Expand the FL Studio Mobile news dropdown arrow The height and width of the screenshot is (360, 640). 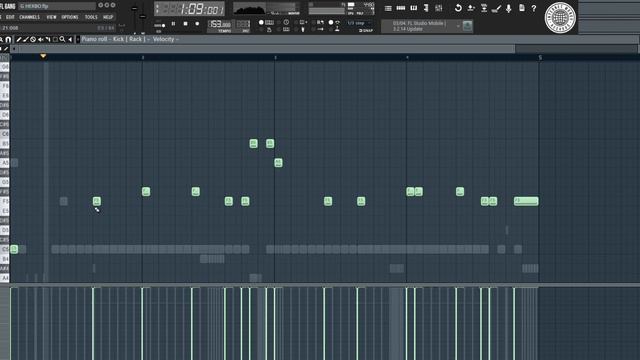pos(458,26)
